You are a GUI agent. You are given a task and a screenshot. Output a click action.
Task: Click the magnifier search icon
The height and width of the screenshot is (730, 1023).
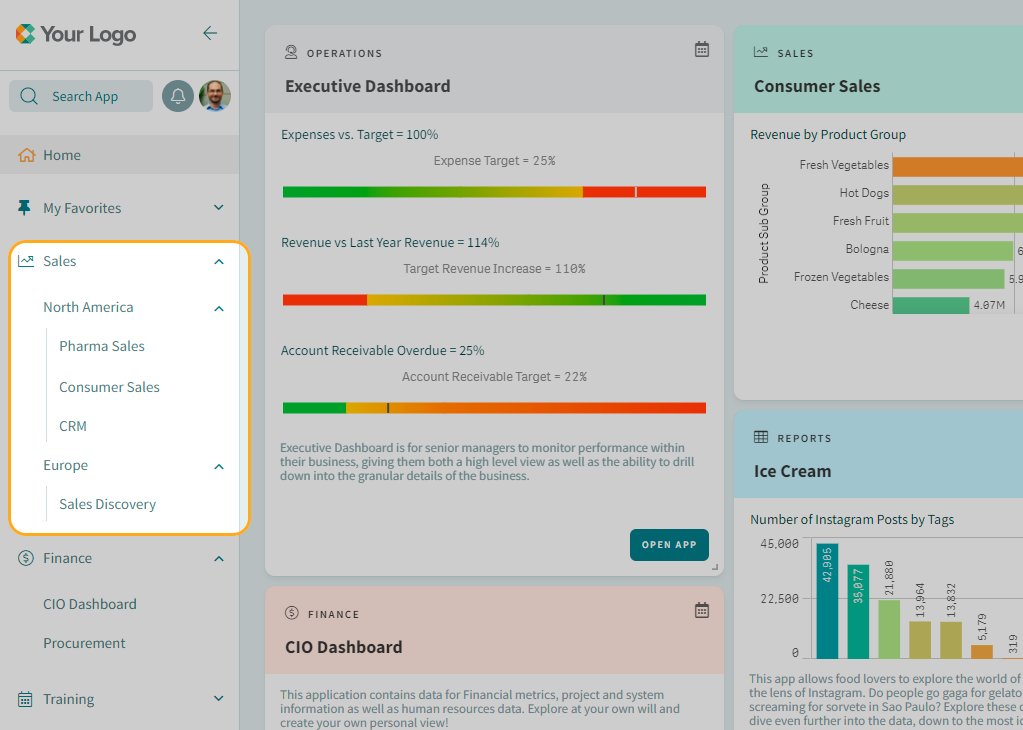(x=29, y=97)
